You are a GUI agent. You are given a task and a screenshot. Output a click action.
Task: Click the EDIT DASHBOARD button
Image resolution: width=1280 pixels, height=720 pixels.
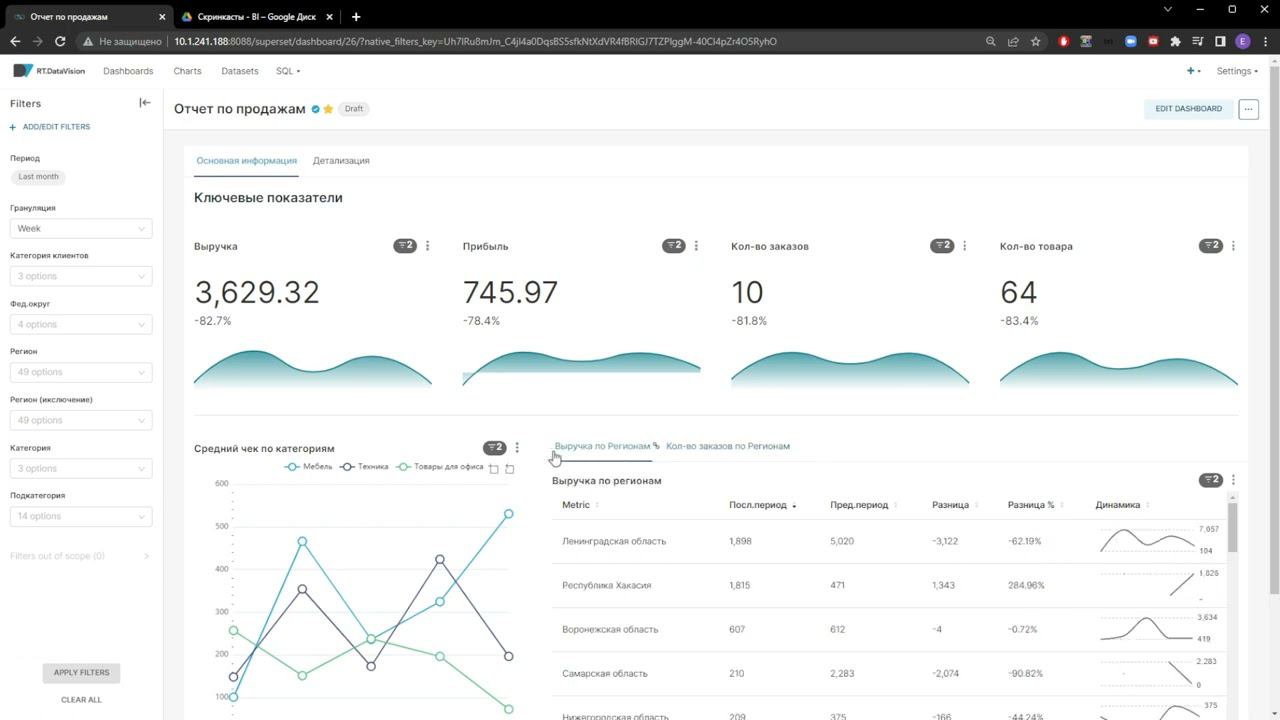point(1188,109)
